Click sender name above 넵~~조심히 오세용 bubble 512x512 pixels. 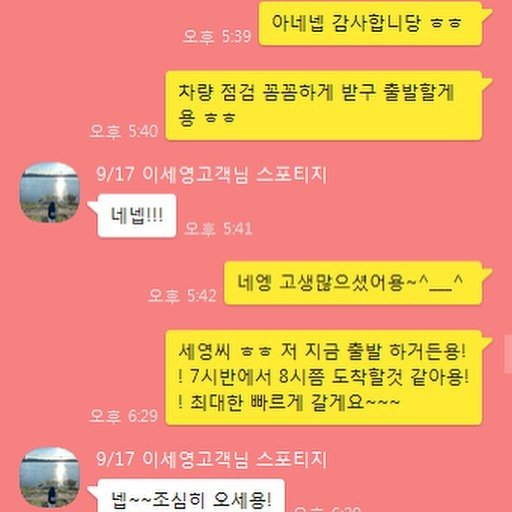[x=211, y=459]
